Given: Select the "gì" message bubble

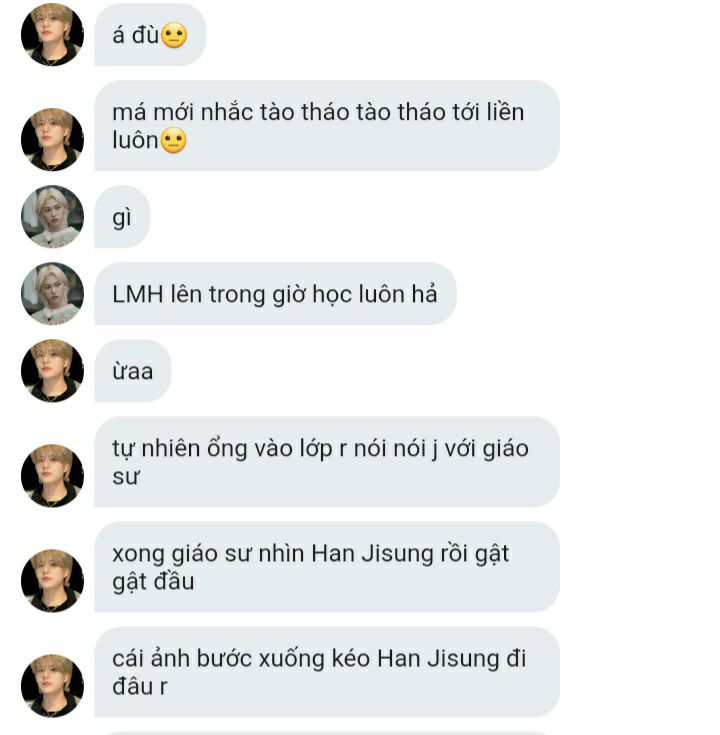Looking at the screenshot, I should [122, 217].
